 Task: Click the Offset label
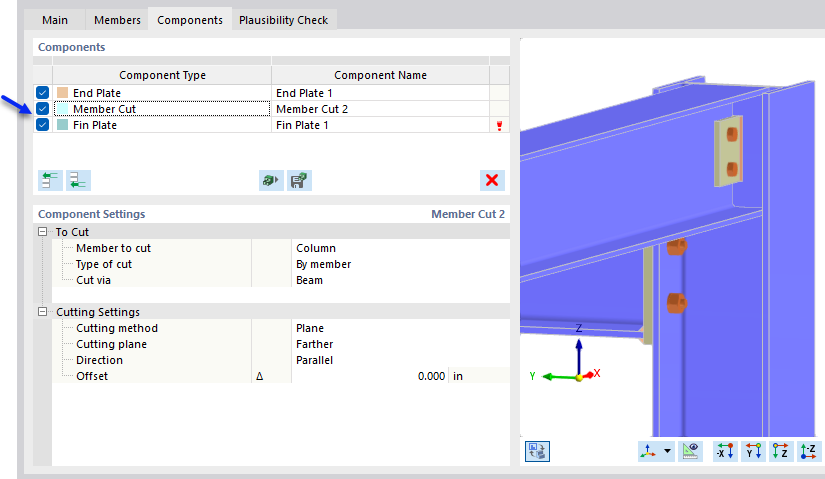coord(92,376)
